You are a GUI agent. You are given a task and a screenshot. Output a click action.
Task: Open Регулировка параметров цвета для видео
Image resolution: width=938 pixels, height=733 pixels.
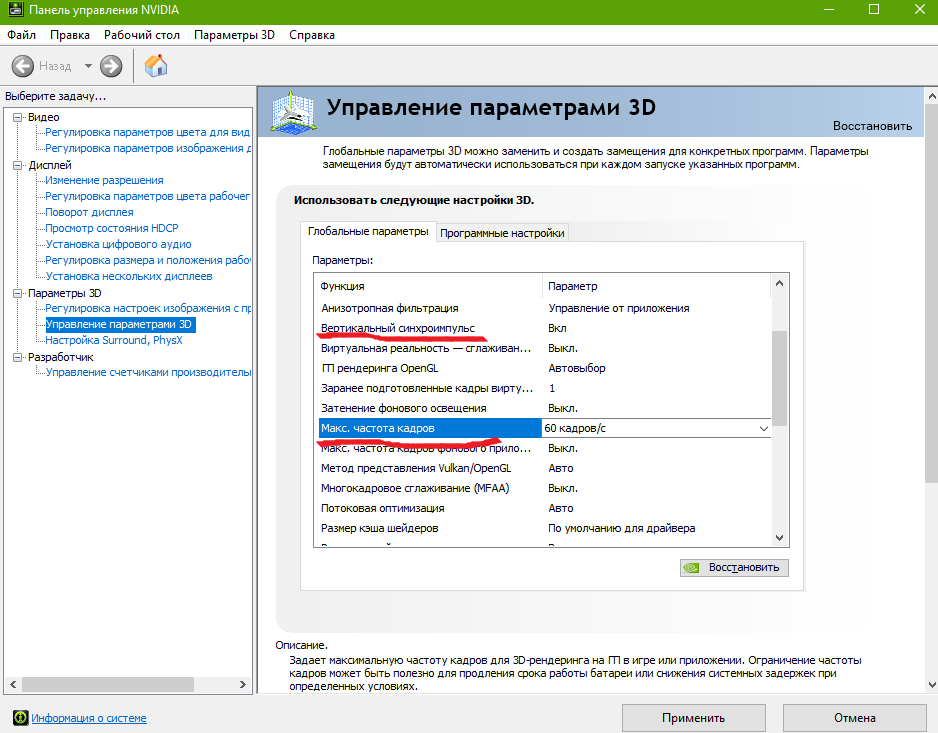[148, 132]
